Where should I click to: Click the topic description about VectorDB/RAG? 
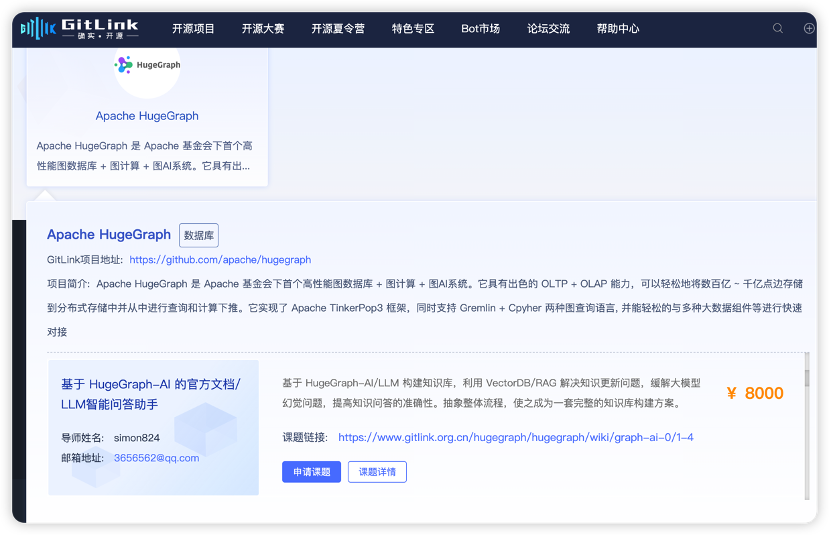tap(491, 393)
